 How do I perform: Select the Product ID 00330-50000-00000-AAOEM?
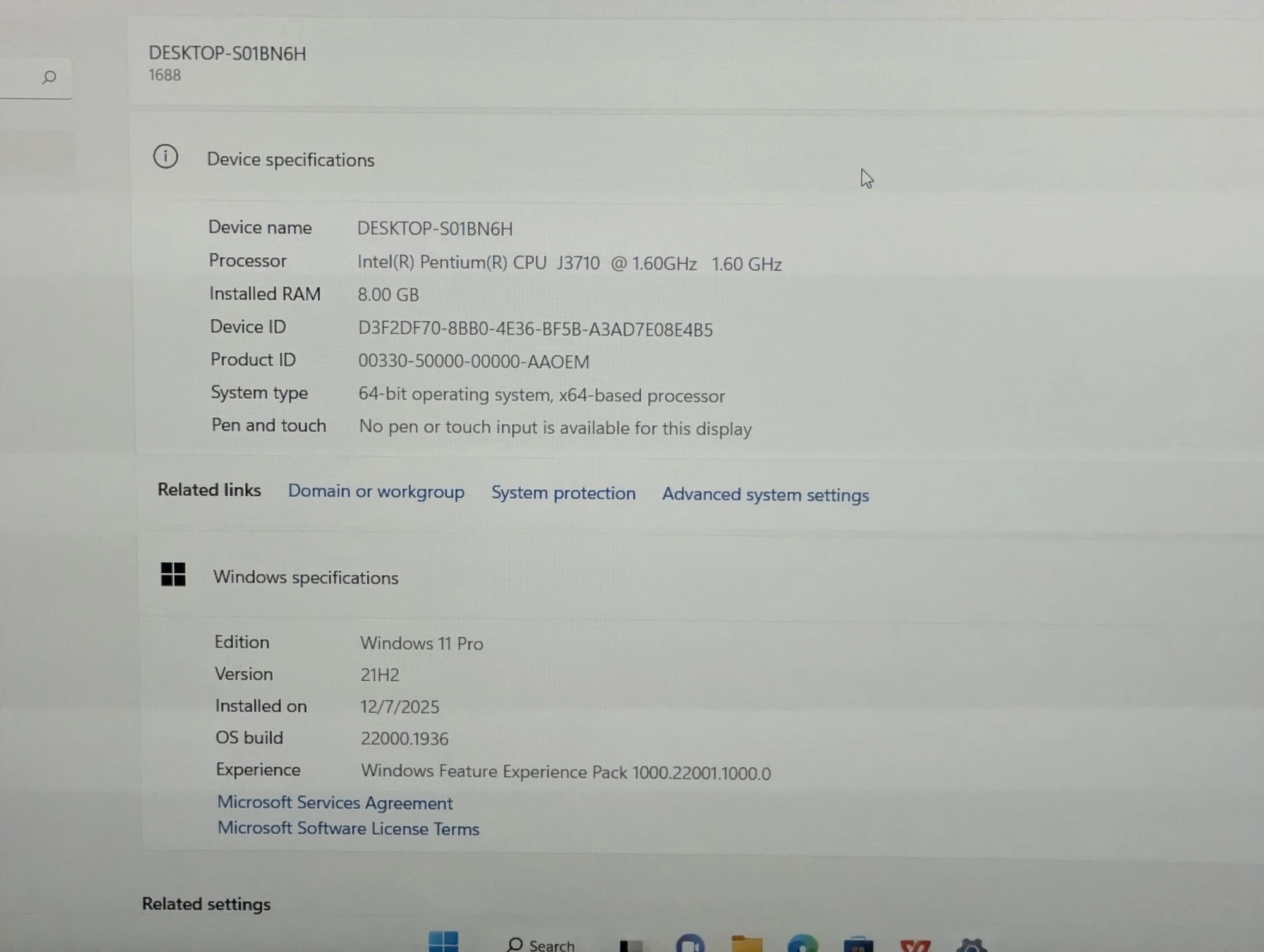pyautogui.click(x=473, y=362)
